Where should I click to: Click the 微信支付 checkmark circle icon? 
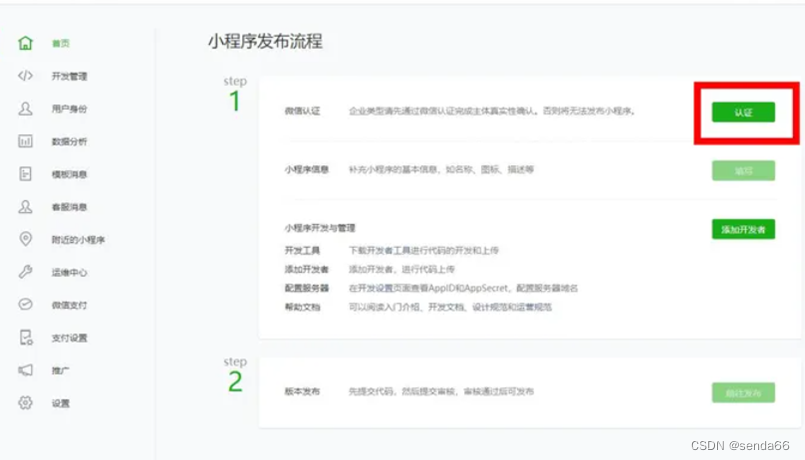tap(26, 305)
